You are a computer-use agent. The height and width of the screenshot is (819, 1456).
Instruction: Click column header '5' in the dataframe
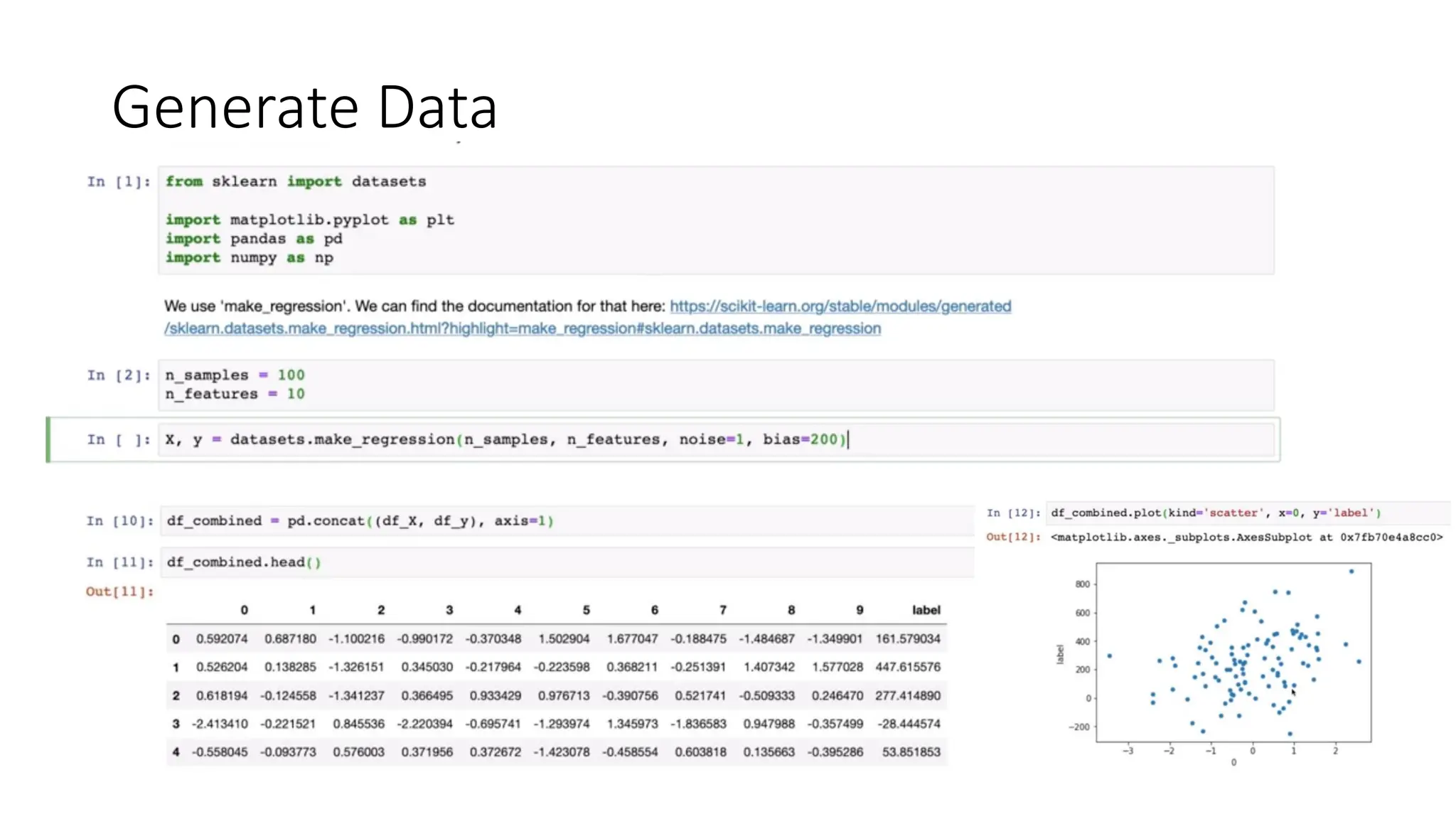[586, 610]
